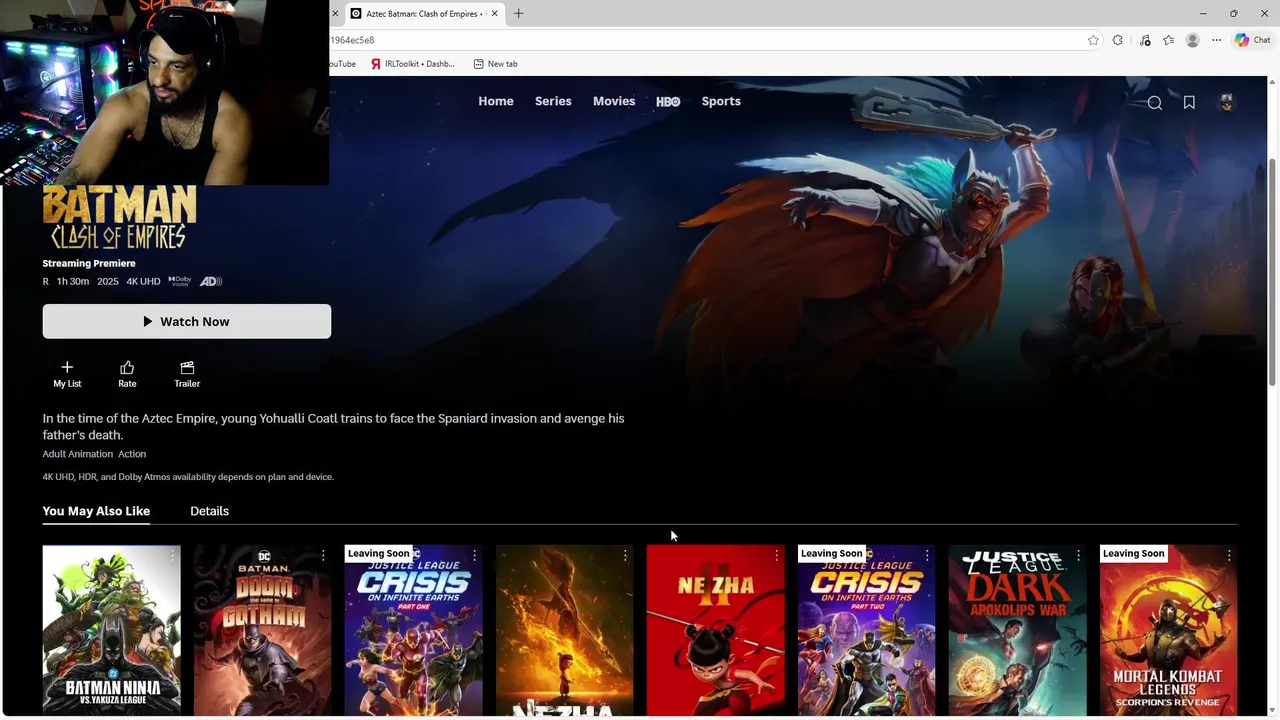Open media control music note icon

pos(1145,40)
